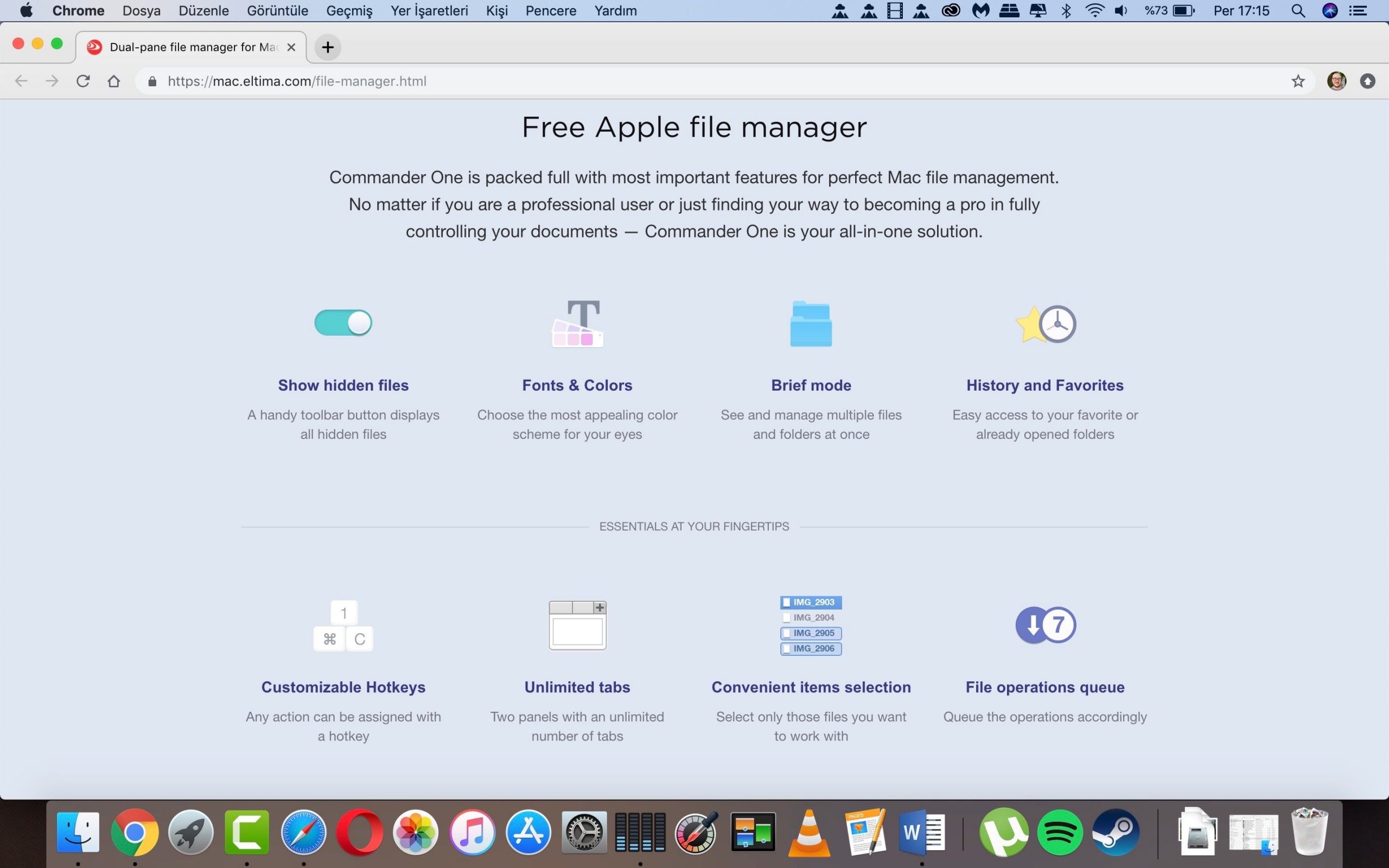Viewport: 1389px width, 868px height.
Task: Bookmark this page with the star icon
Action: (x=1298, y=81)
